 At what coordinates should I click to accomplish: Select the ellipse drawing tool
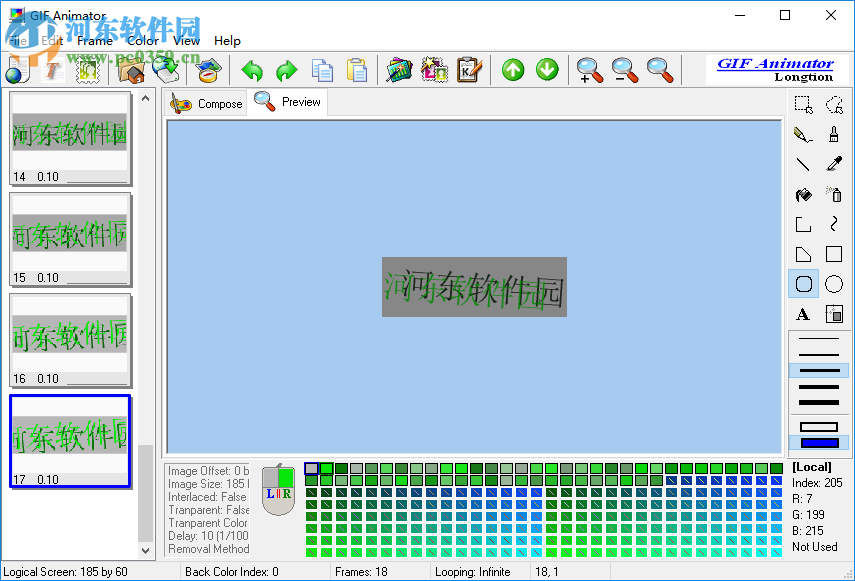[x=833, y=283]
